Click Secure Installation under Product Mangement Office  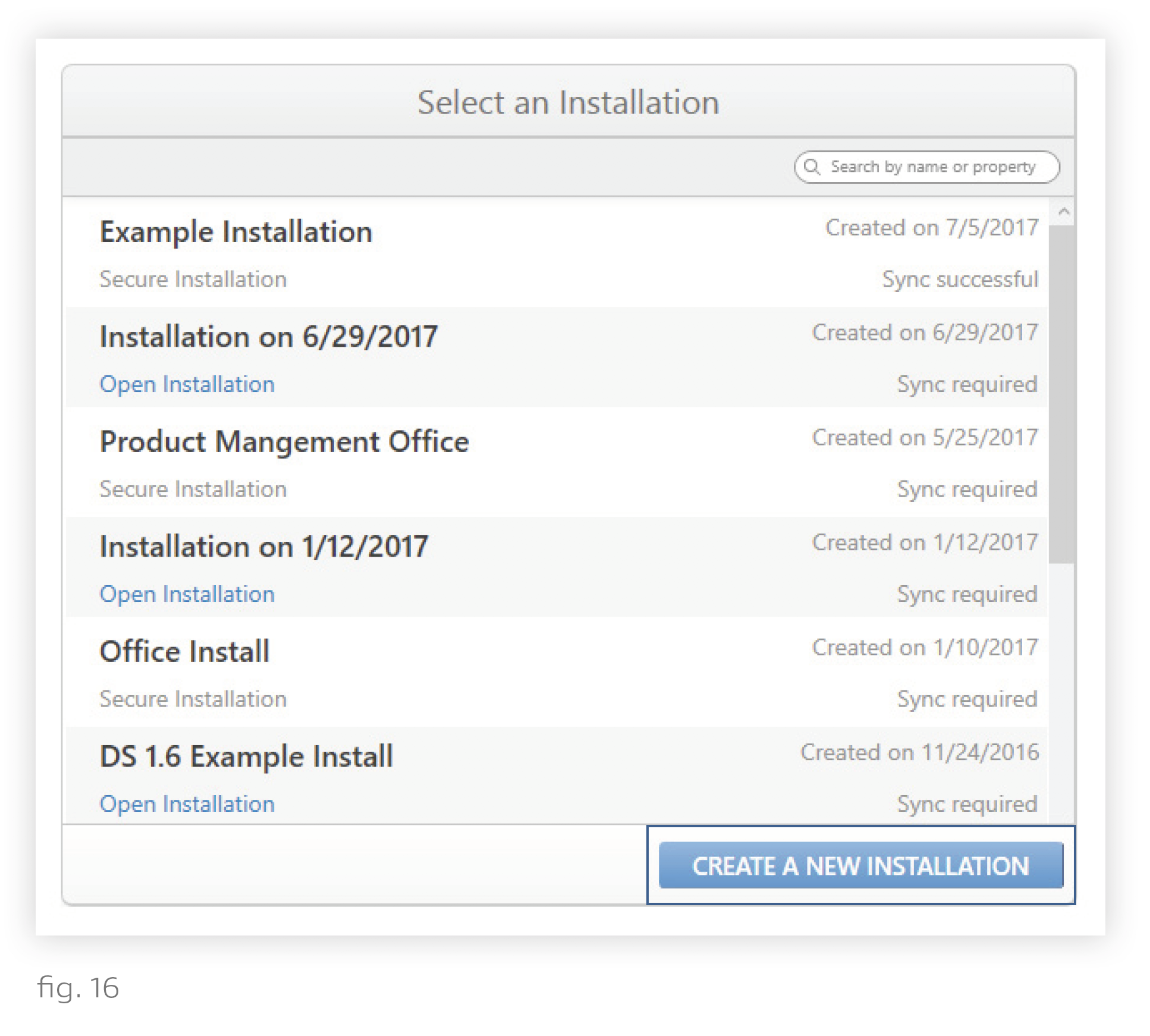(x=193, y=489)
